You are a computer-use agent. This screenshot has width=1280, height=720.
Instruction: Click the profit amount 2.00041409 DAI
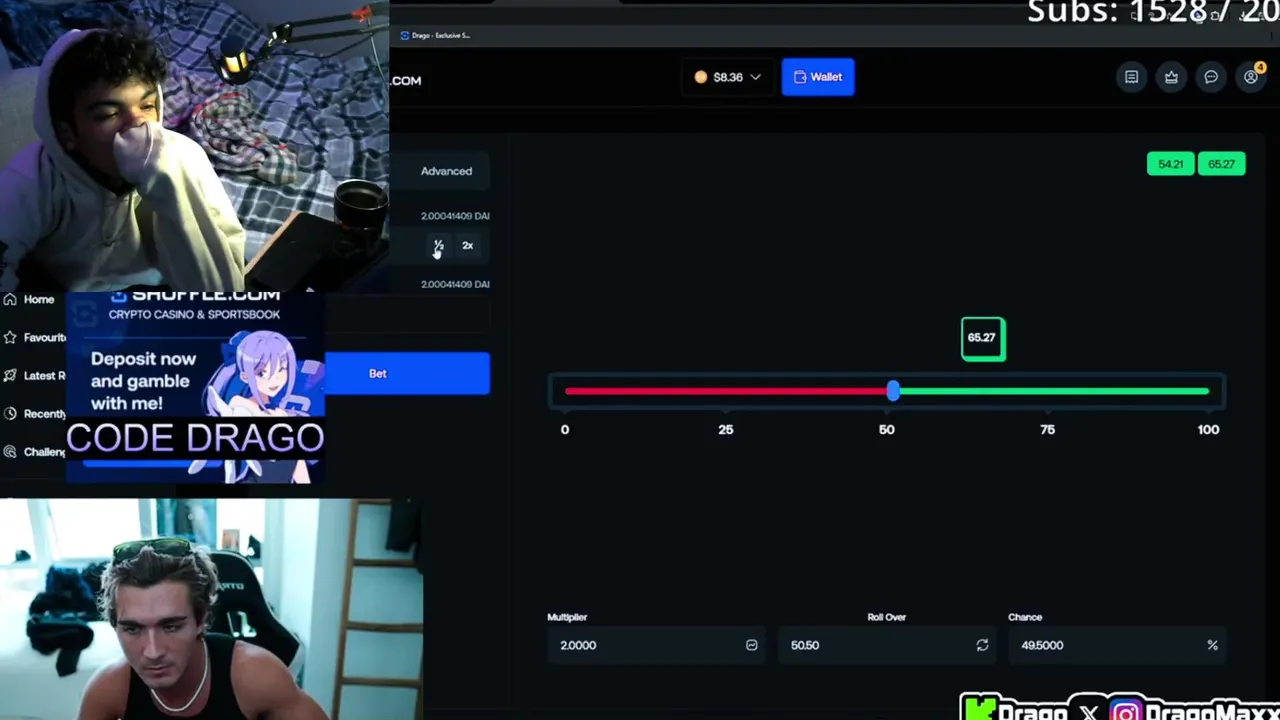[455, 284]
